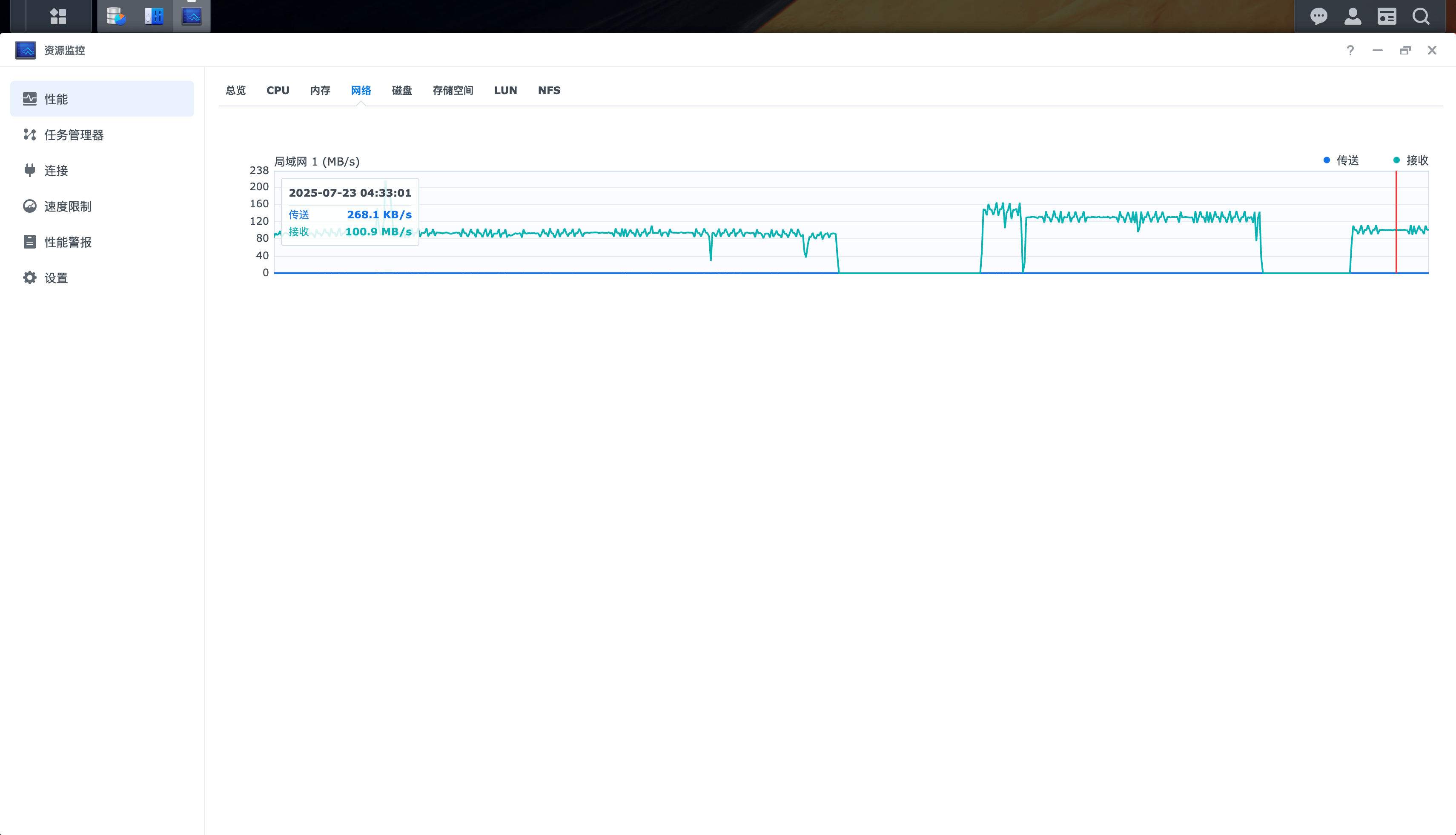Close the 资源监控 window
This screenshot has width=1456, height=835.
1432,51
